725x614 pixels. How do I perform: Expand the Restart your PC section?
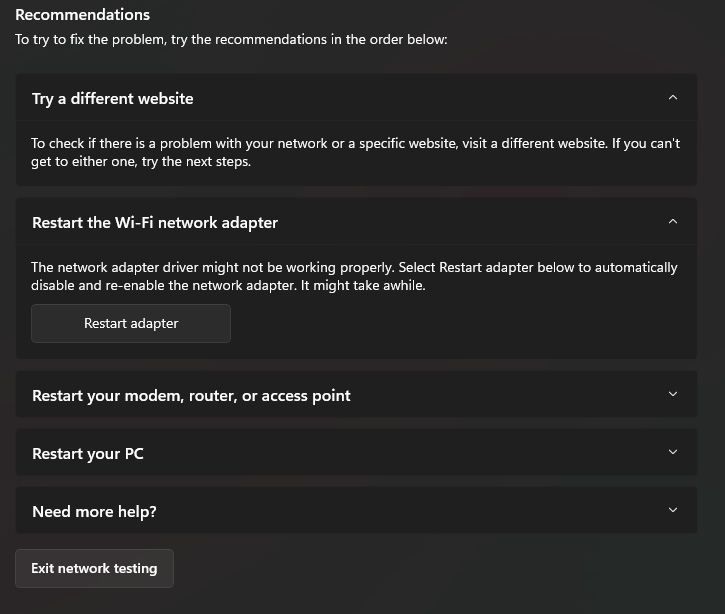pos(88,453)
